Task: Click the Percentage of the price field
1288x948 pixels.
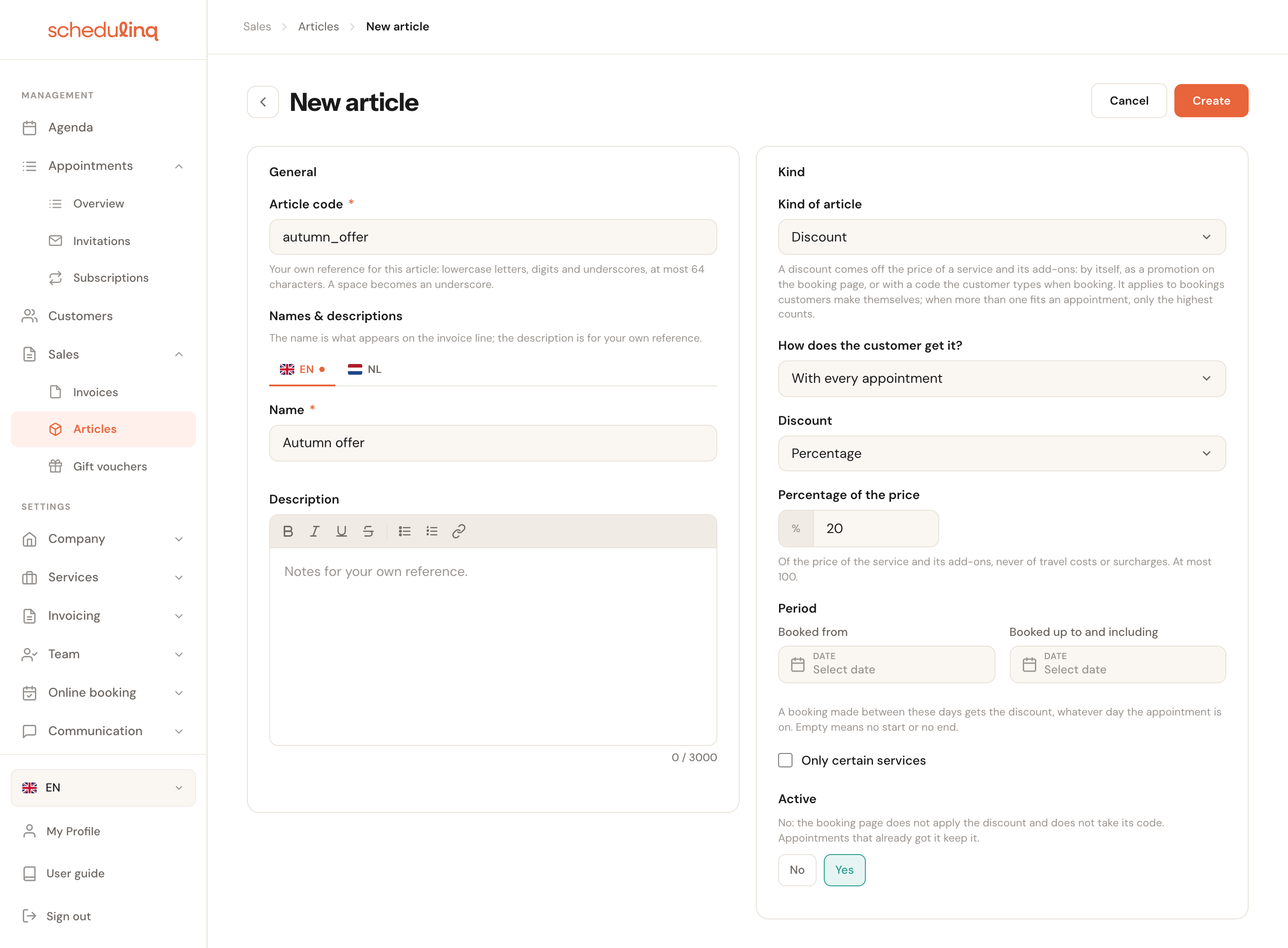Action: point(875,529)
